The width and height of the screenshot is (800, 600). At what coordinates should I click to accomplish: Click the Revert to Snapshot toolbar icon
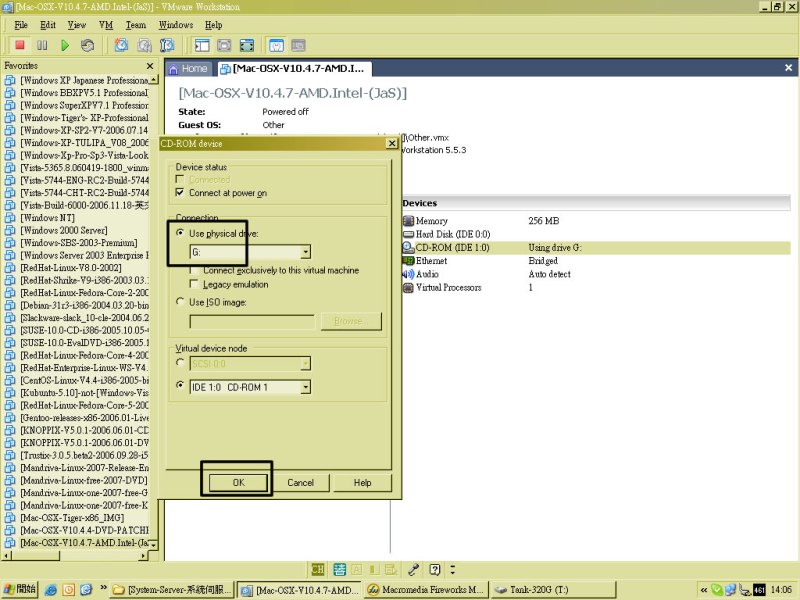pos(144,45)
